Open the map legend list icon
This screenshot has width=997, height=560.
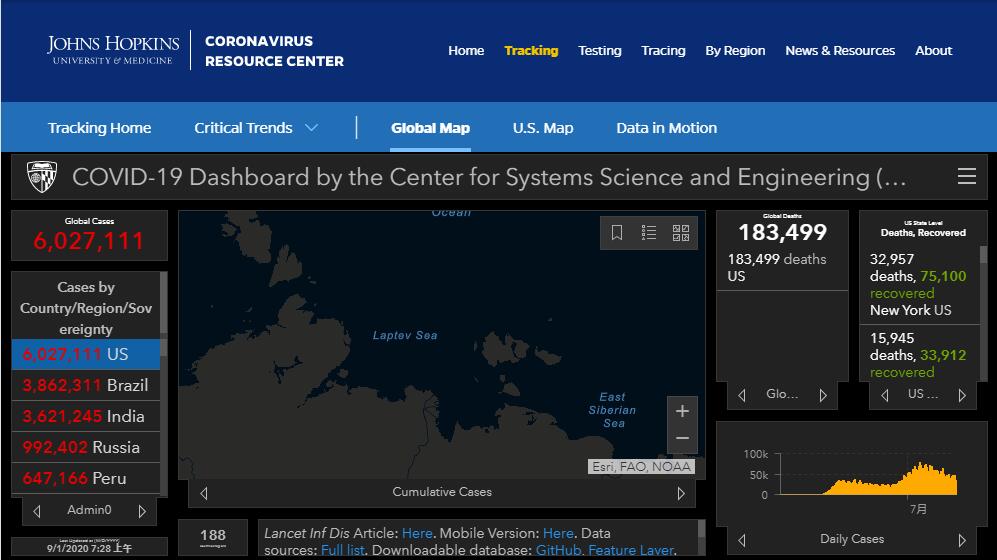(x=649, y=233)
